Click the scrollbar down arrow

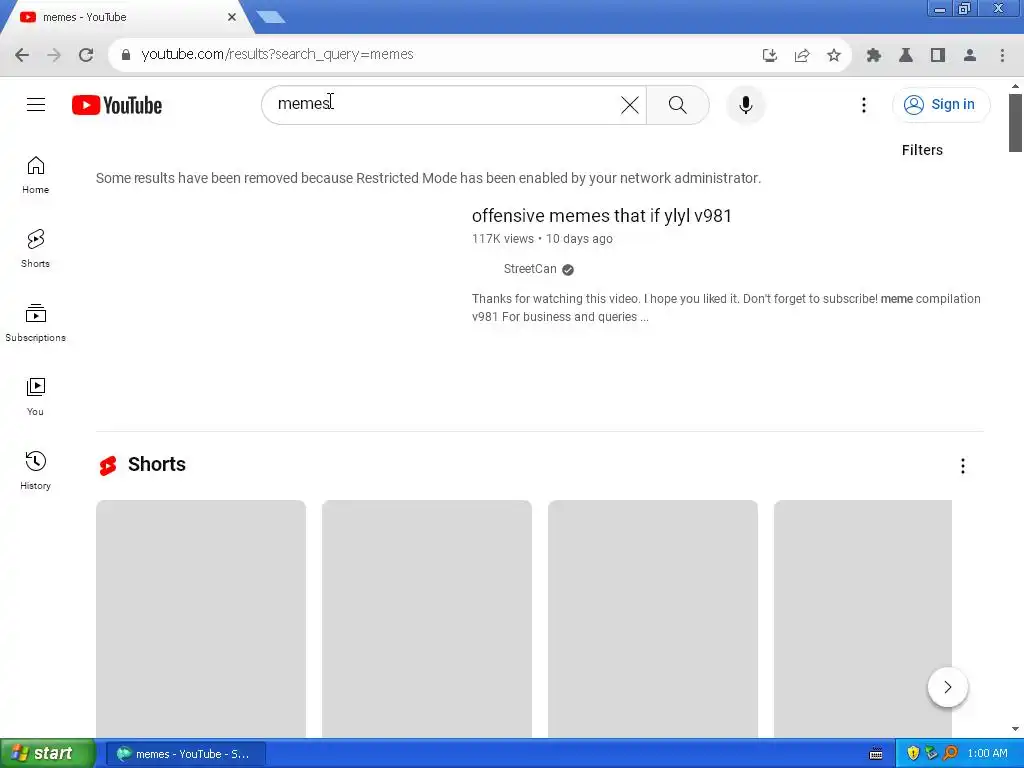(x=1015, y=729)
